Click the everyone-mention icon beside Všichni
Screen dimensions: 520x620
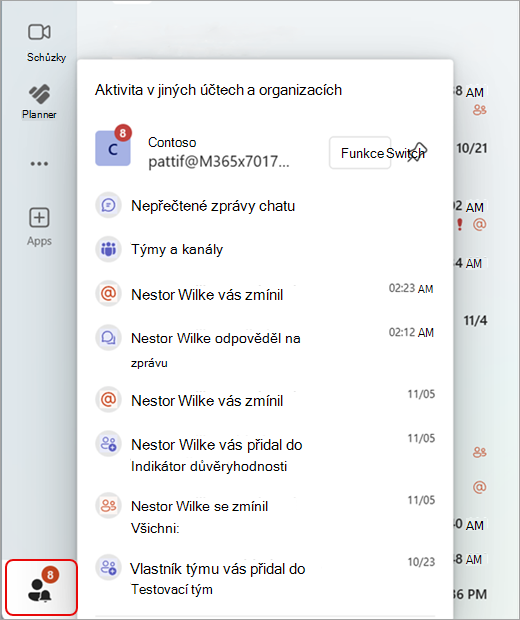108,505
